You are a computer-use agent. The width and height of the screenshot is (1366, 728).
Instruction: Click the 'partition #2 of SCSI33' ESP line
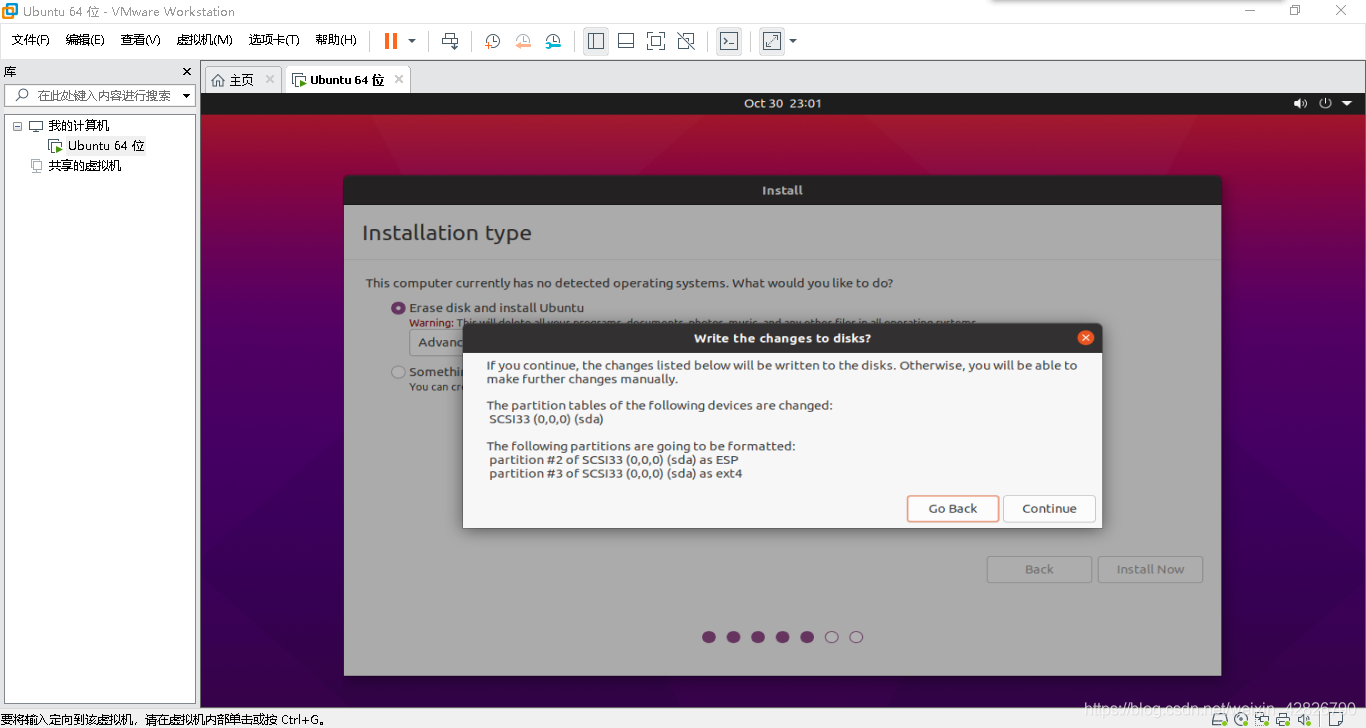click(x=614, y=460)
